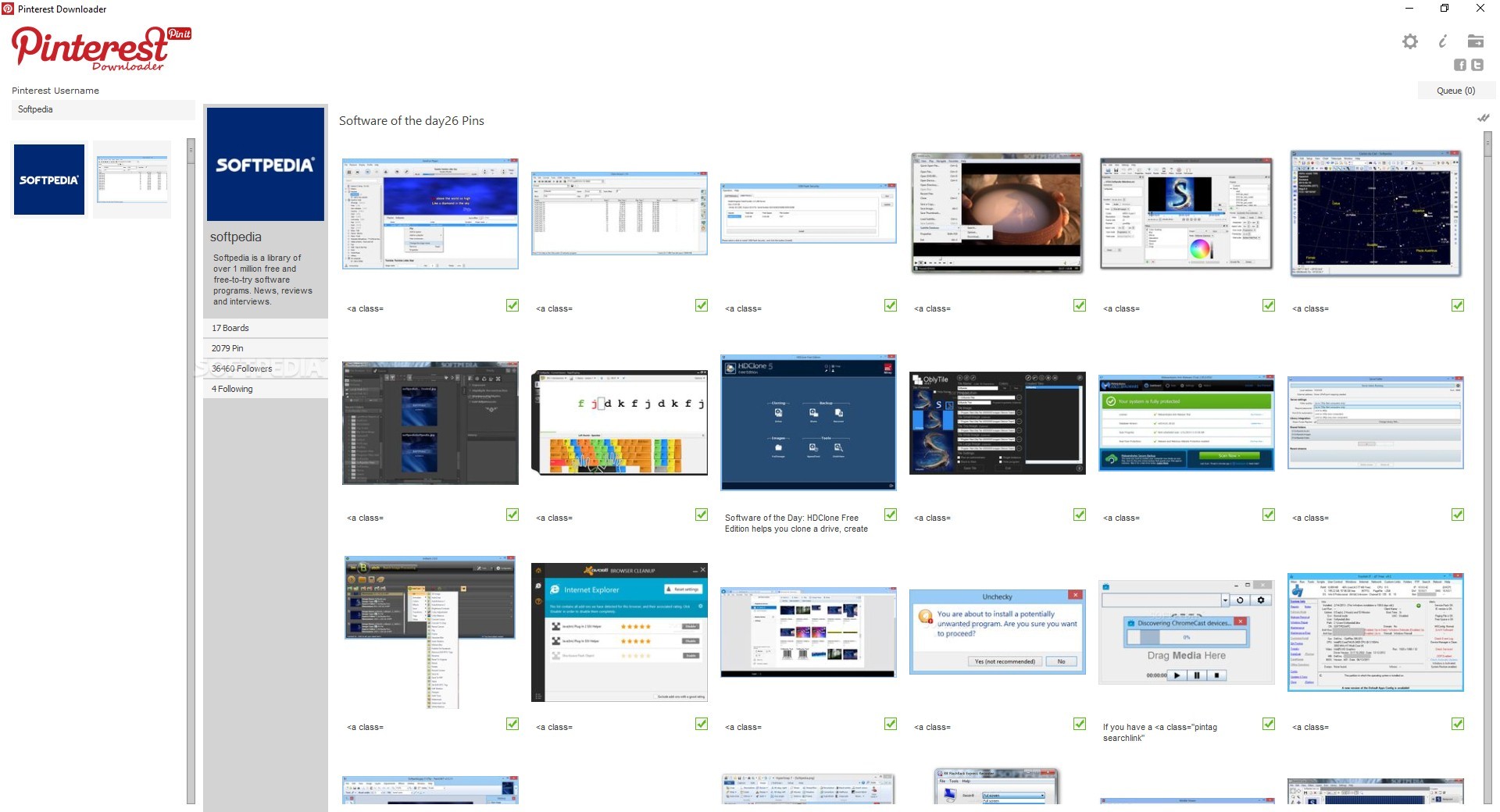The height and width of the screenshot is (812, 1500).
Task: Open the green "fully protected" pin thumbnail
Action: point(1186,422)
